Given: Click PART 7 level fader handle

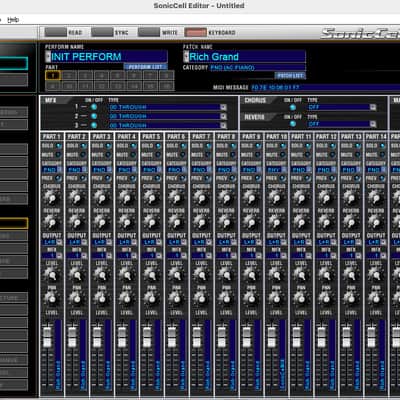Looking at the screenshot, I should pos(197,337).
